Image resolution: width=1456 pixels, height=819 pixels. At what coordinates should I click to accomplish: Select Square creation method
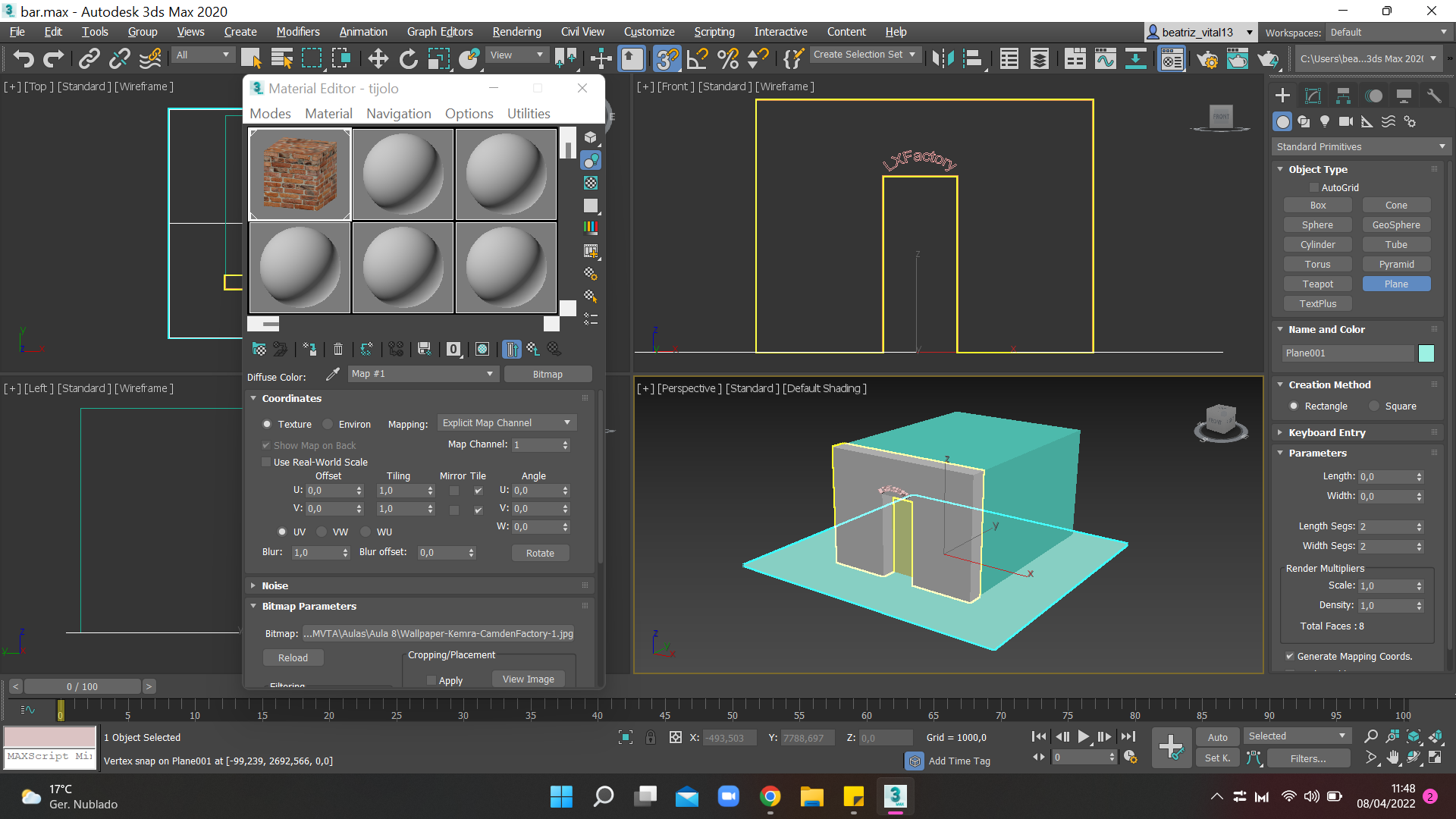pos(1374,406)
